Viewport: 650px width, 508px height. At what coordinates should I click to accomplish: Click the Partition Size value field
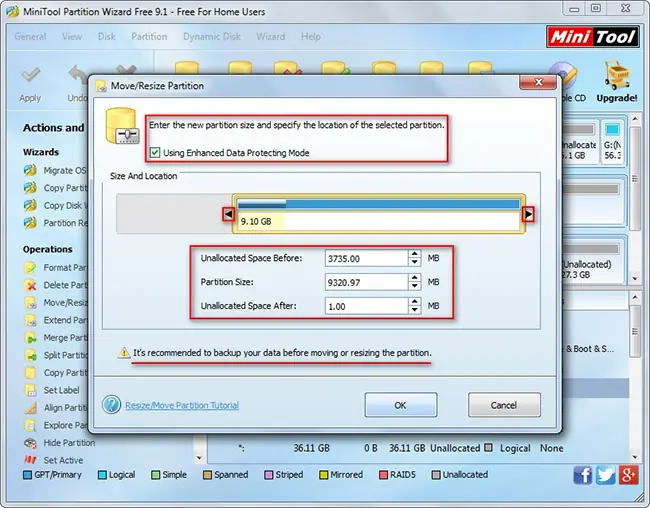point(366,282)
